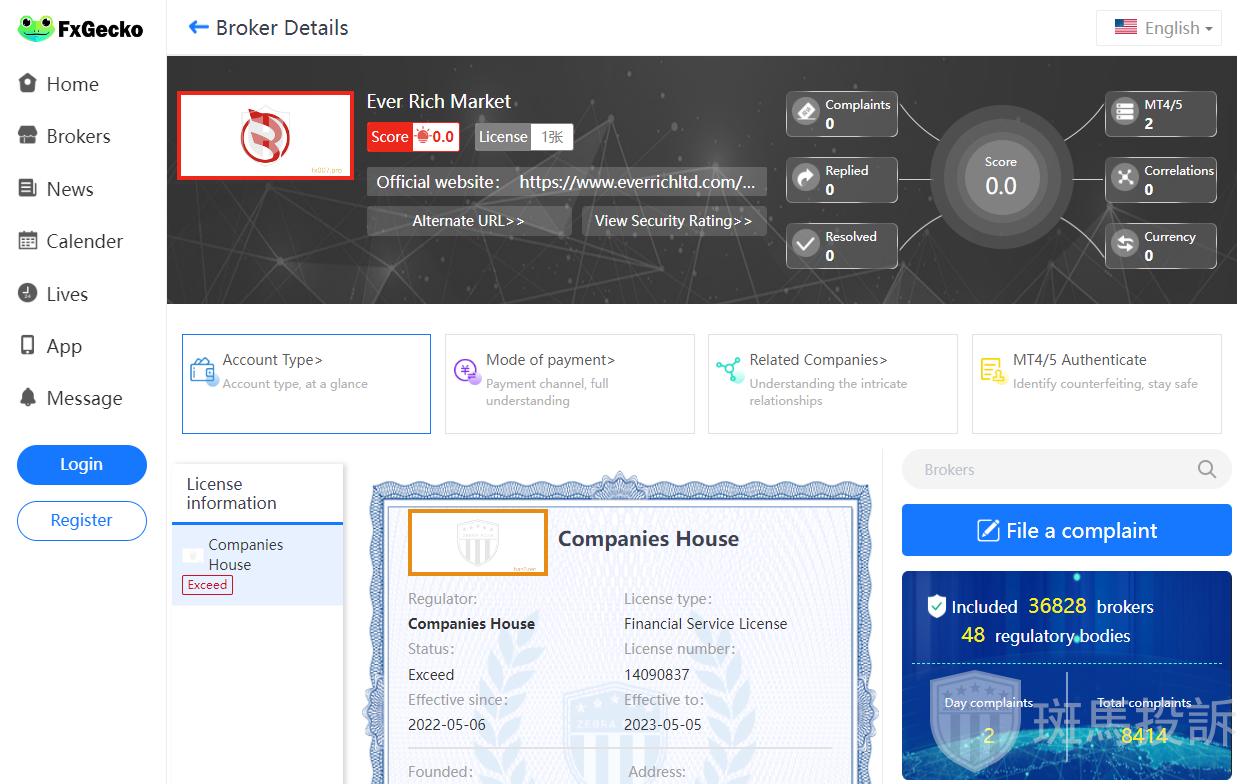1255x784 pixels.
Task: Click the Replied arrow icon
Action: (x=806, y=178)
